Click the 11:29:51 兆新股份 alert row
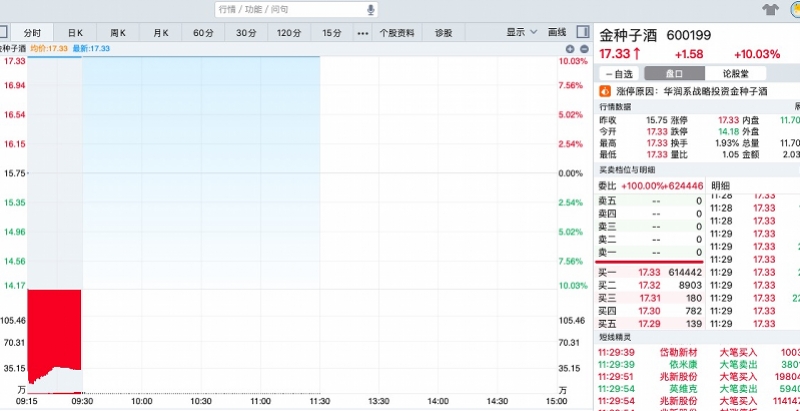Screen dimensions: 800x411 point(699,377)
